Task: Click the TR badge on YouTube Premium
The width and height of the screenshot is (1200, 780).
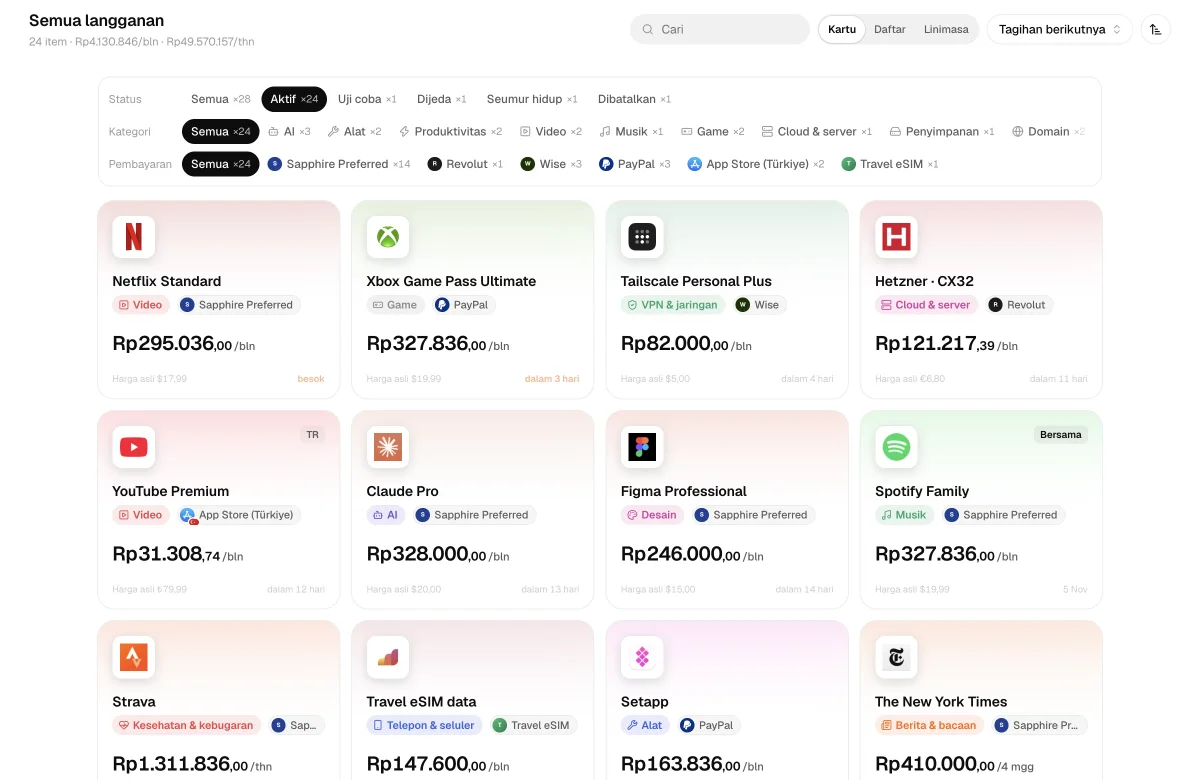Action: pos(313,435)
